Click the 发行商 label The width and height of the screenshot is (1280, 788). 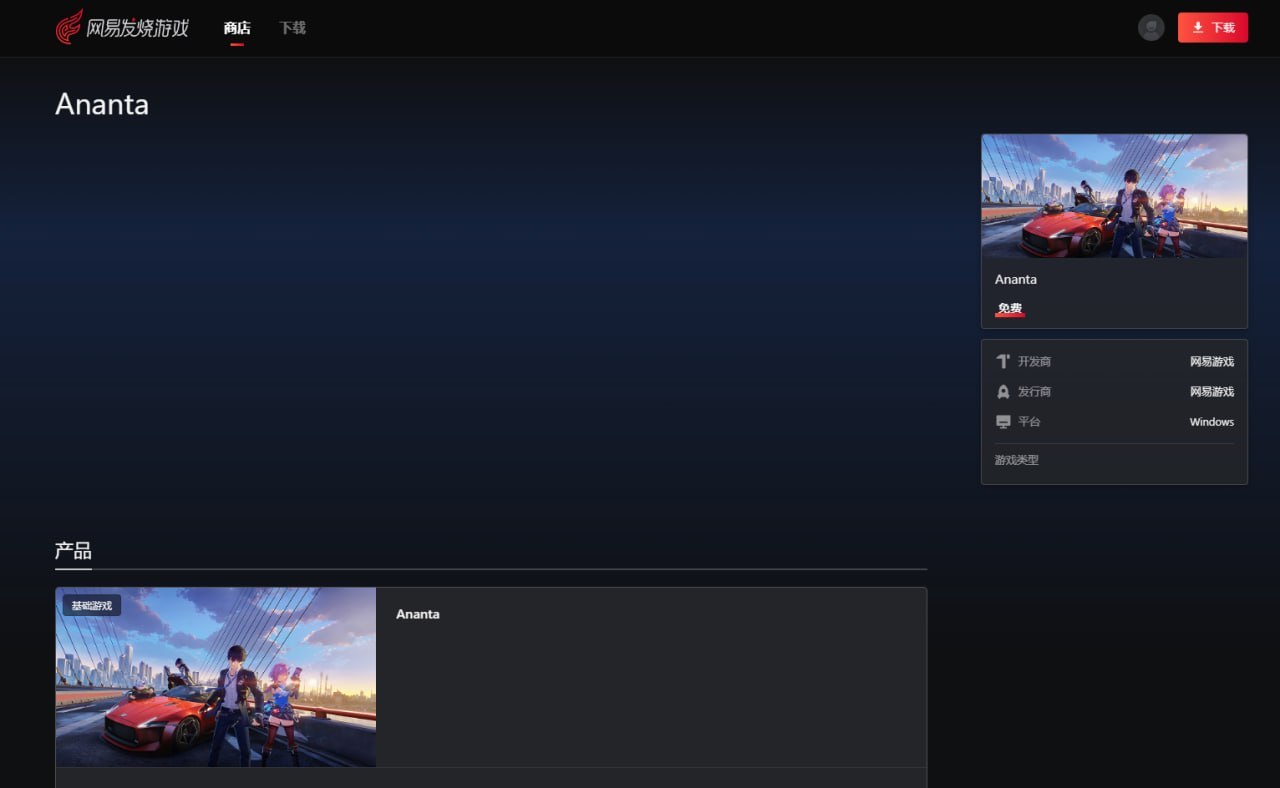[x=1034, y=392]
